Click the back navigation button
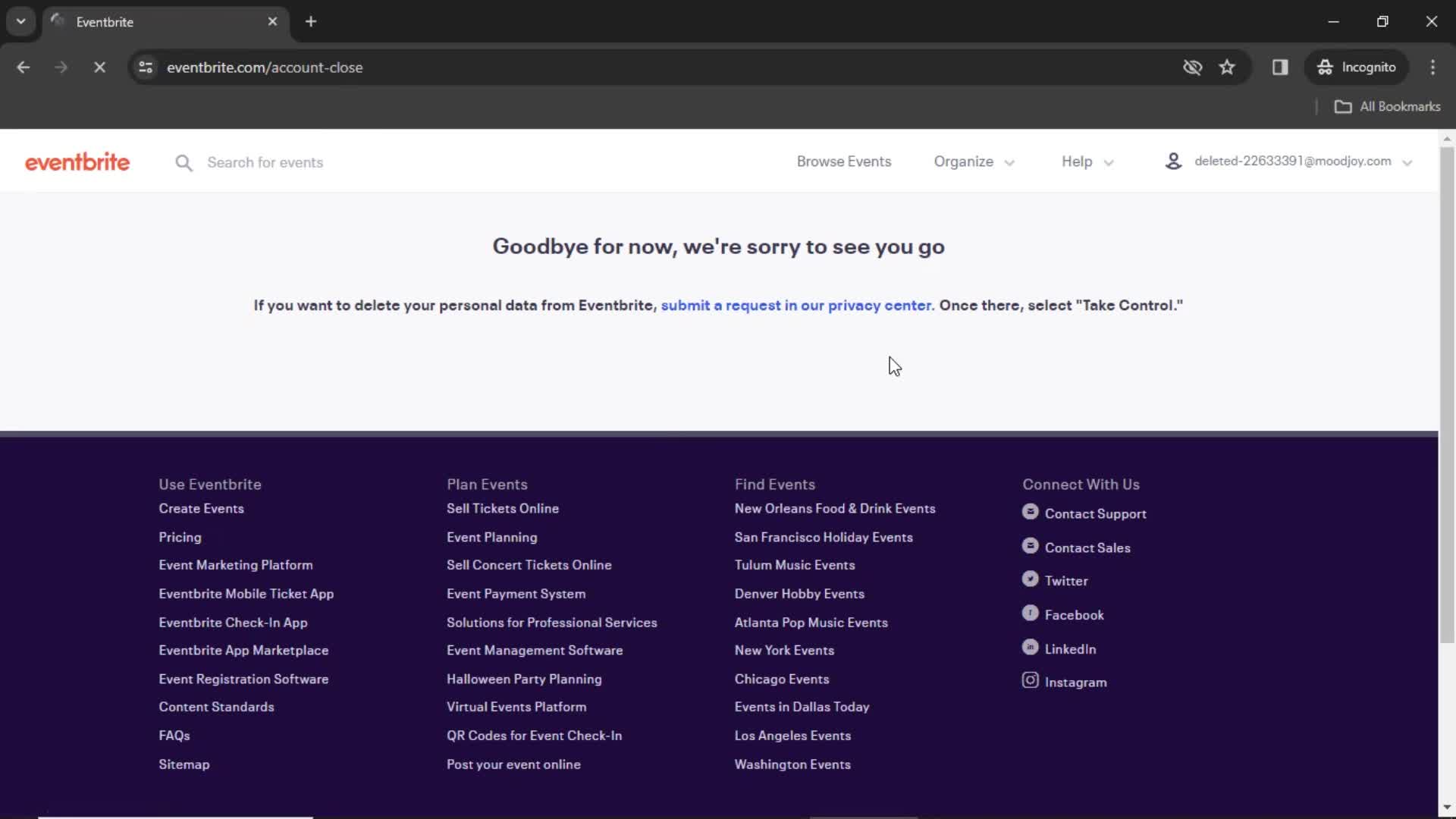Screen dimensions: 1456x819 coord(23,67)
